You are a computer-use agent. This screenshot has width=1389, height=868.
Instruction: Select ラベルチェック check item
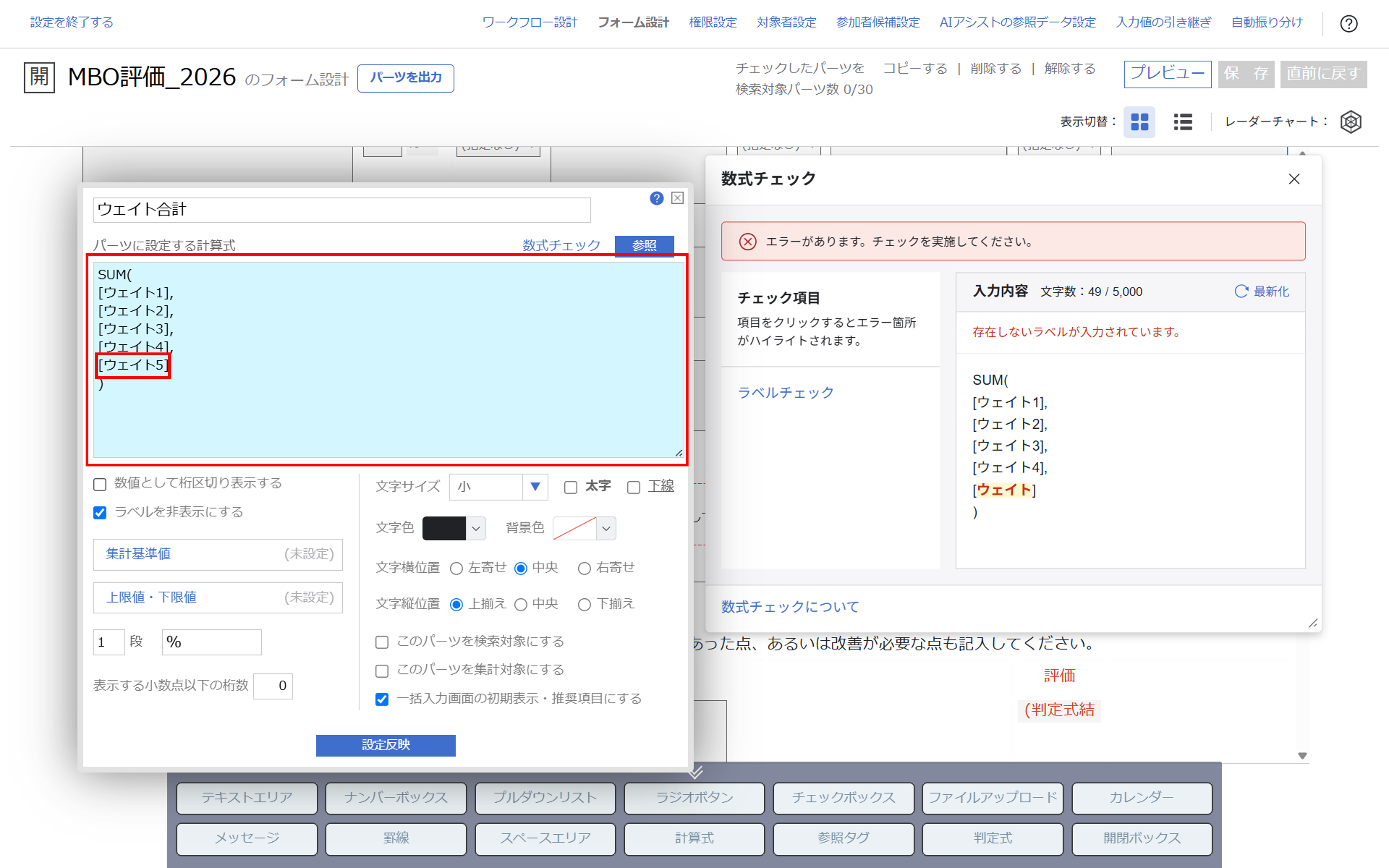[x=785, y=393]
